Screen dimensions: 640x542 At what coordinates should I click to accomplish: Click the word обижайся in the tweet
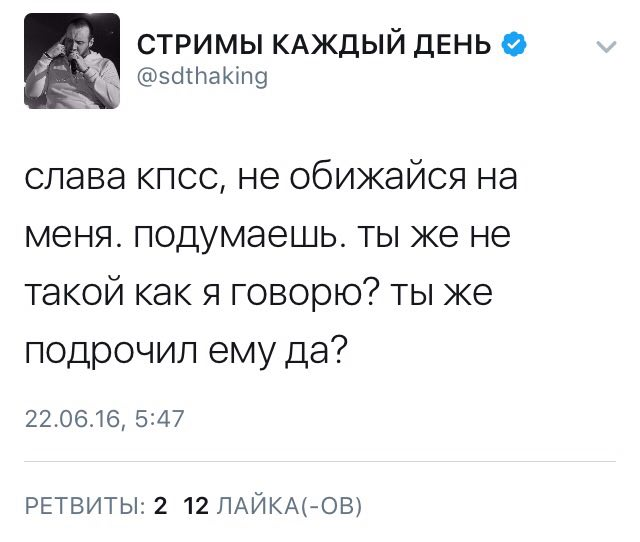point(378,176)
